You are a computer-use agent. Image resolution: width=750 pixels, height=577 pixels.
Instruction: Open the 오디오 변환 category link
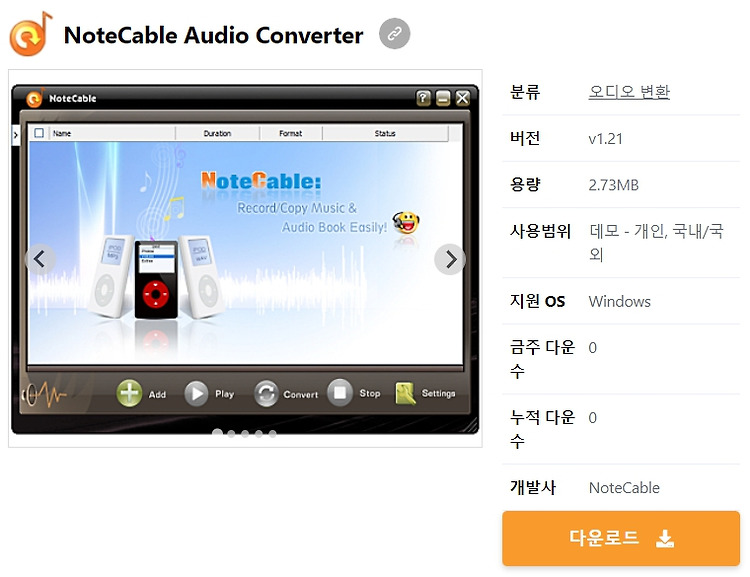pos(629,91)
